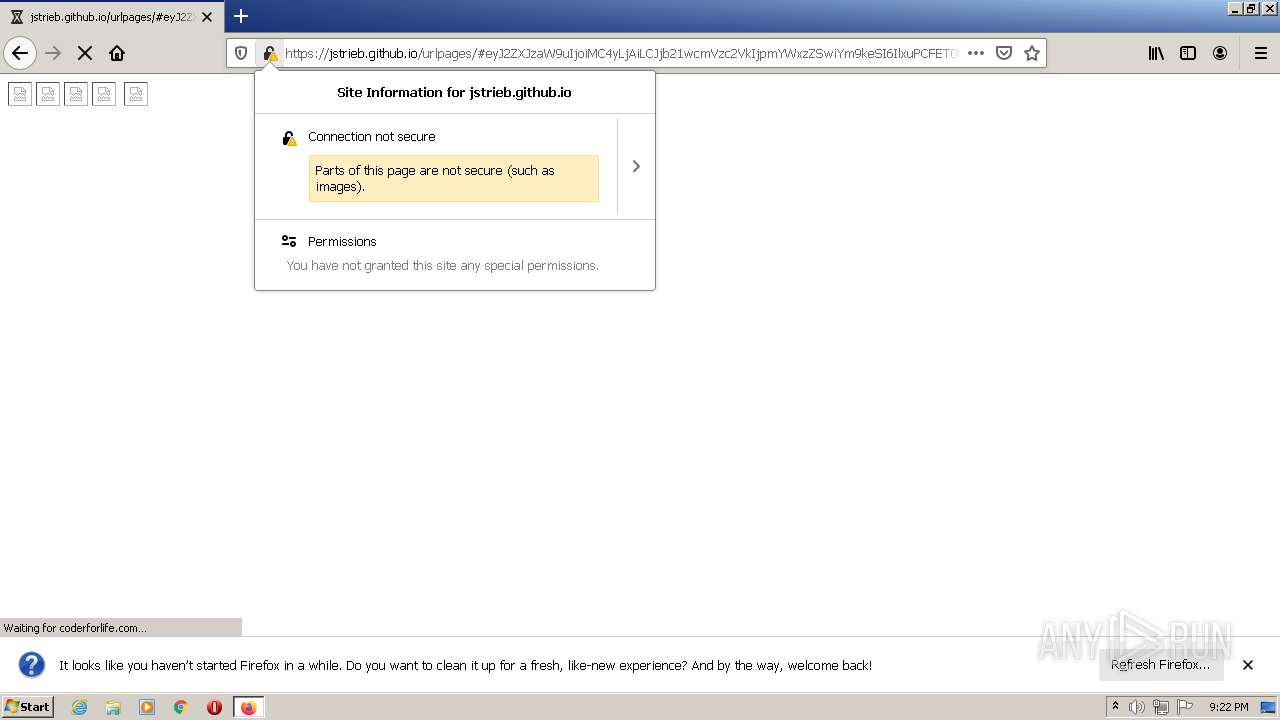The height and width of the screenshot is (720, 1280).
Task: Click 'You have not granted' permissions text
Action: click(443, 266)
